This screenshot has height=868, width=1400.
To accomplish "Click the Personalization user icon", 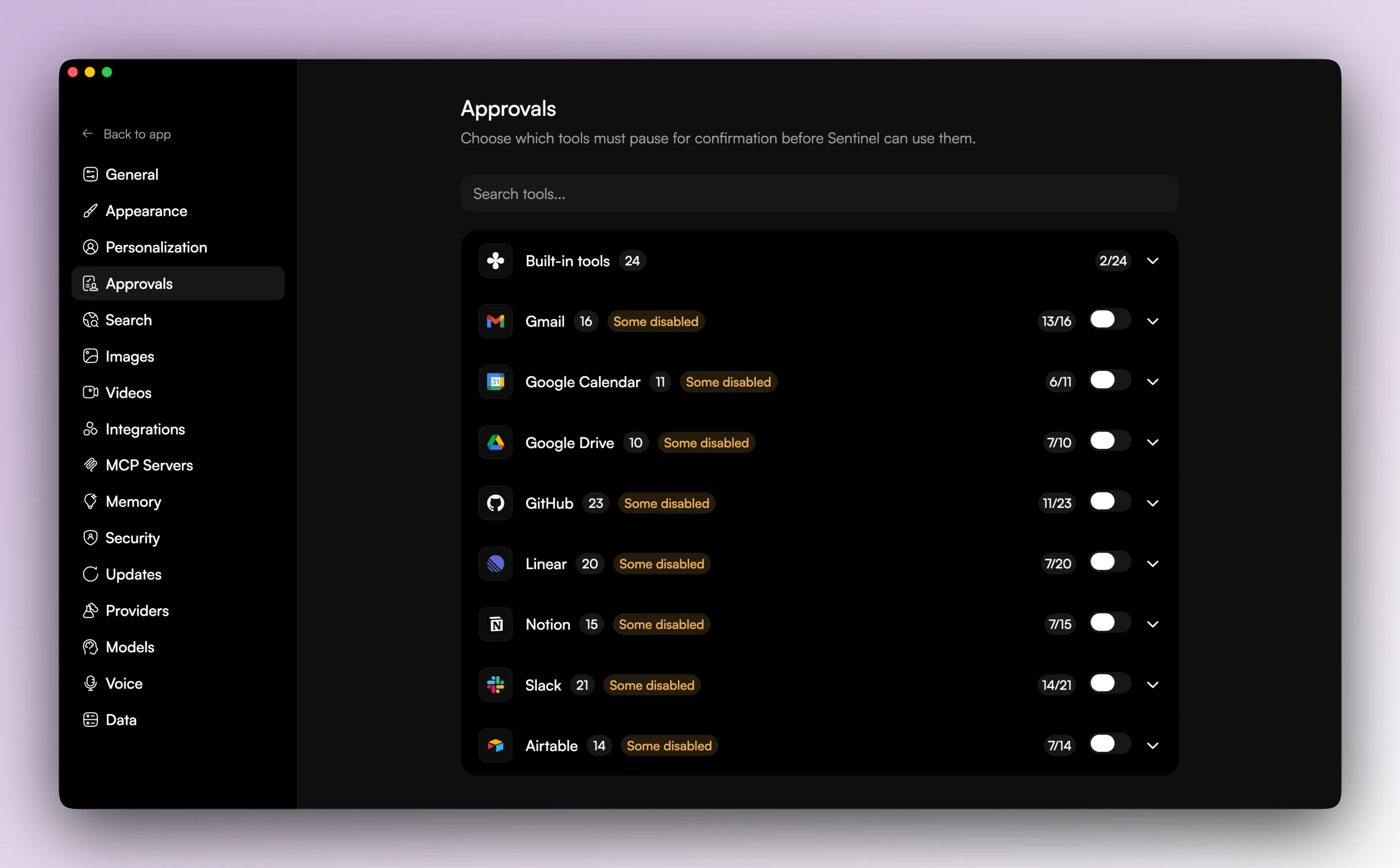I will pyautogui.click(x=90, y=248).
